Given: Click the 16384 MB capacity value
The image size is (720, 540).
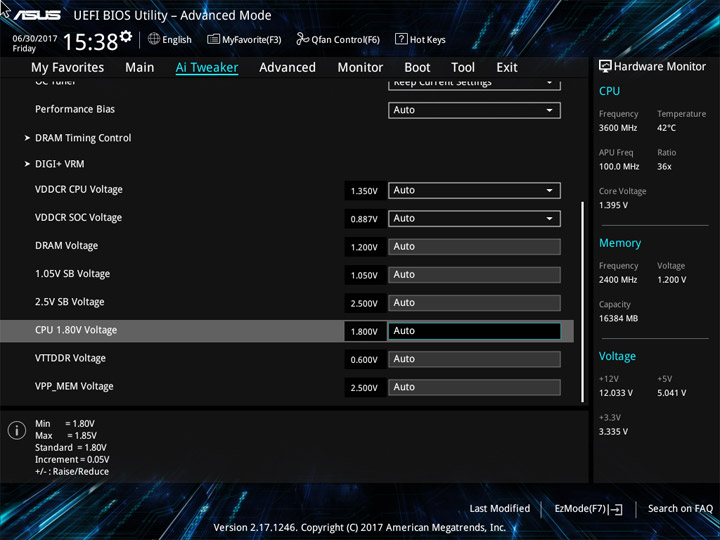Looking at the screenshot, I should [x=619, y=318].
